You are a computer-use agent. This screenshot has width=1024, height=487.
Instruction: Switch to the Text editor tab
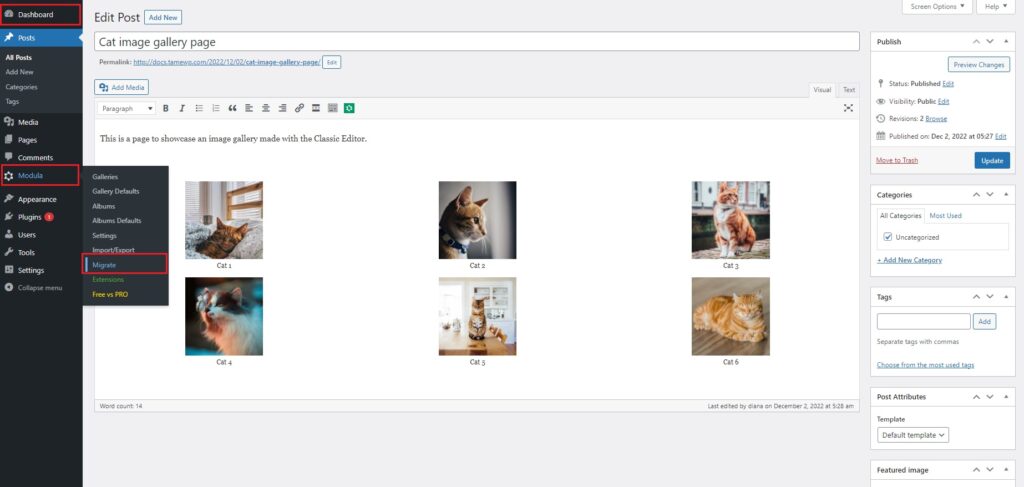[x=848, y=90]
